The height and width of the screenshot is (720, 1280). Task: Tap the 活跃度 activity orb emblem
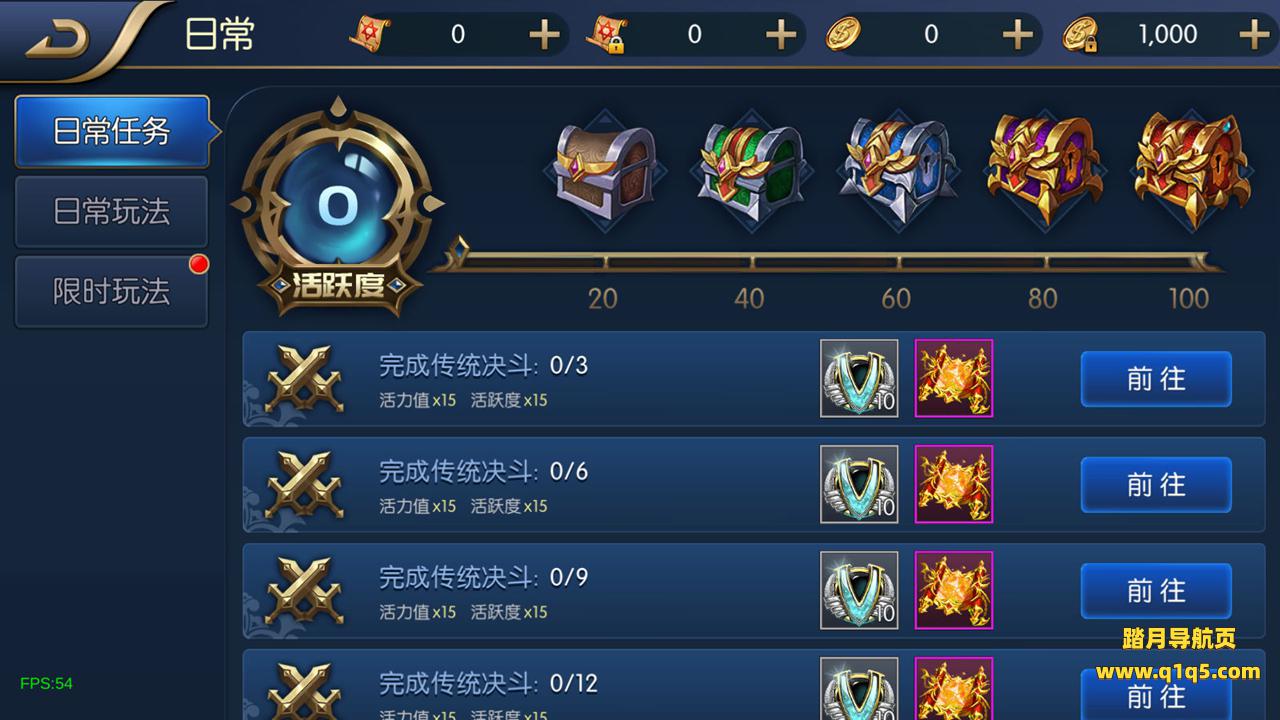coord(337,208)
